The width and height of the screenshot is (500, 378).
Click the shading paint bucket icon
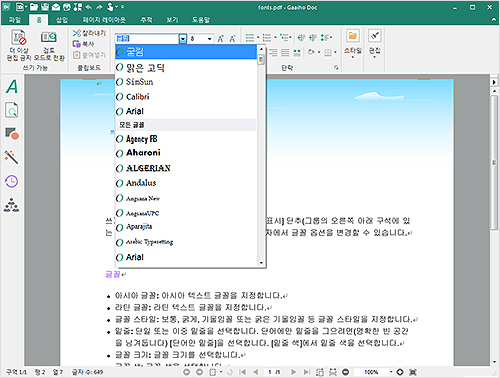click(x=311, y=52)
